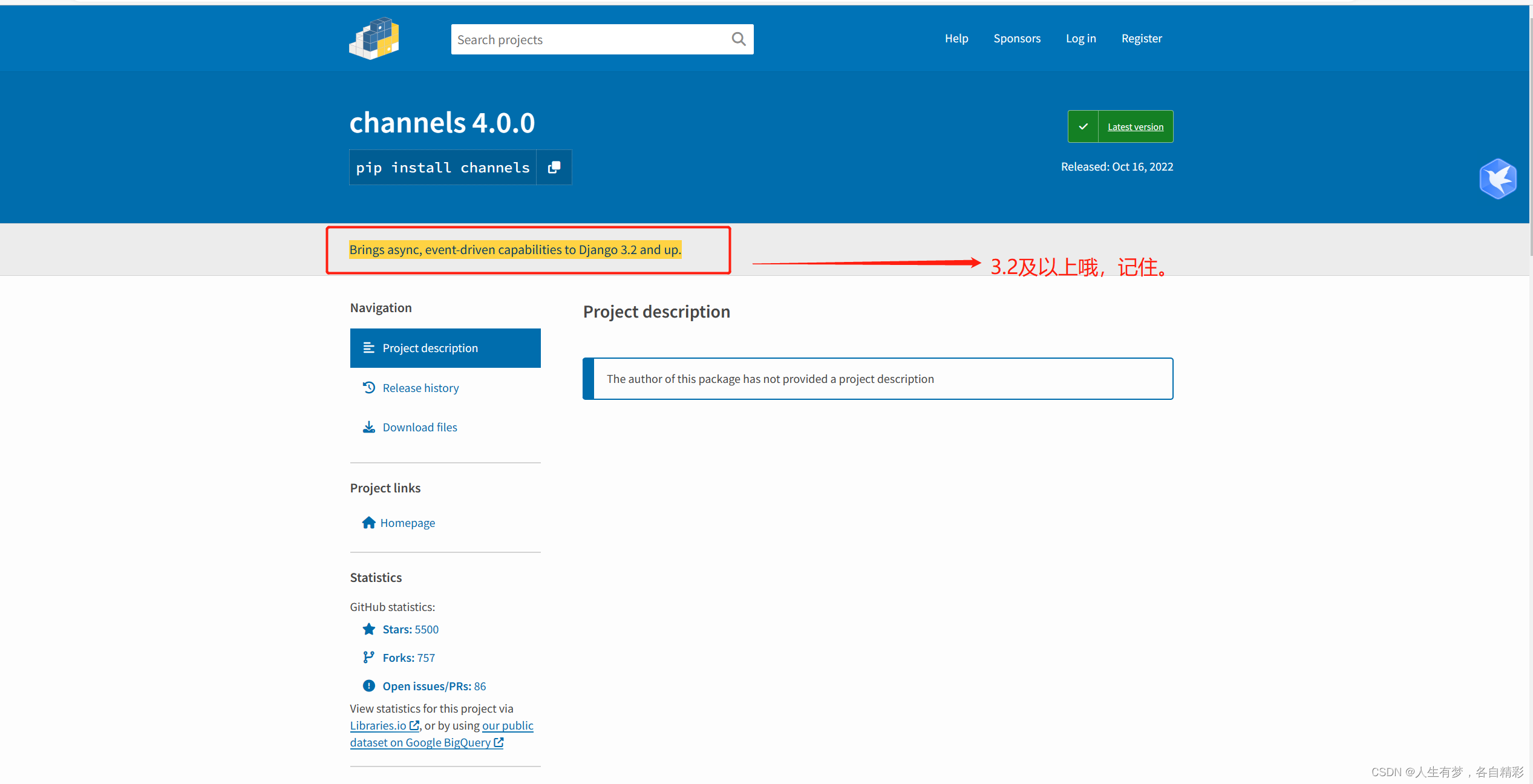The image size is (1533, 784).
Task: Open the Help menu item
Action: [x=956, y=38]
